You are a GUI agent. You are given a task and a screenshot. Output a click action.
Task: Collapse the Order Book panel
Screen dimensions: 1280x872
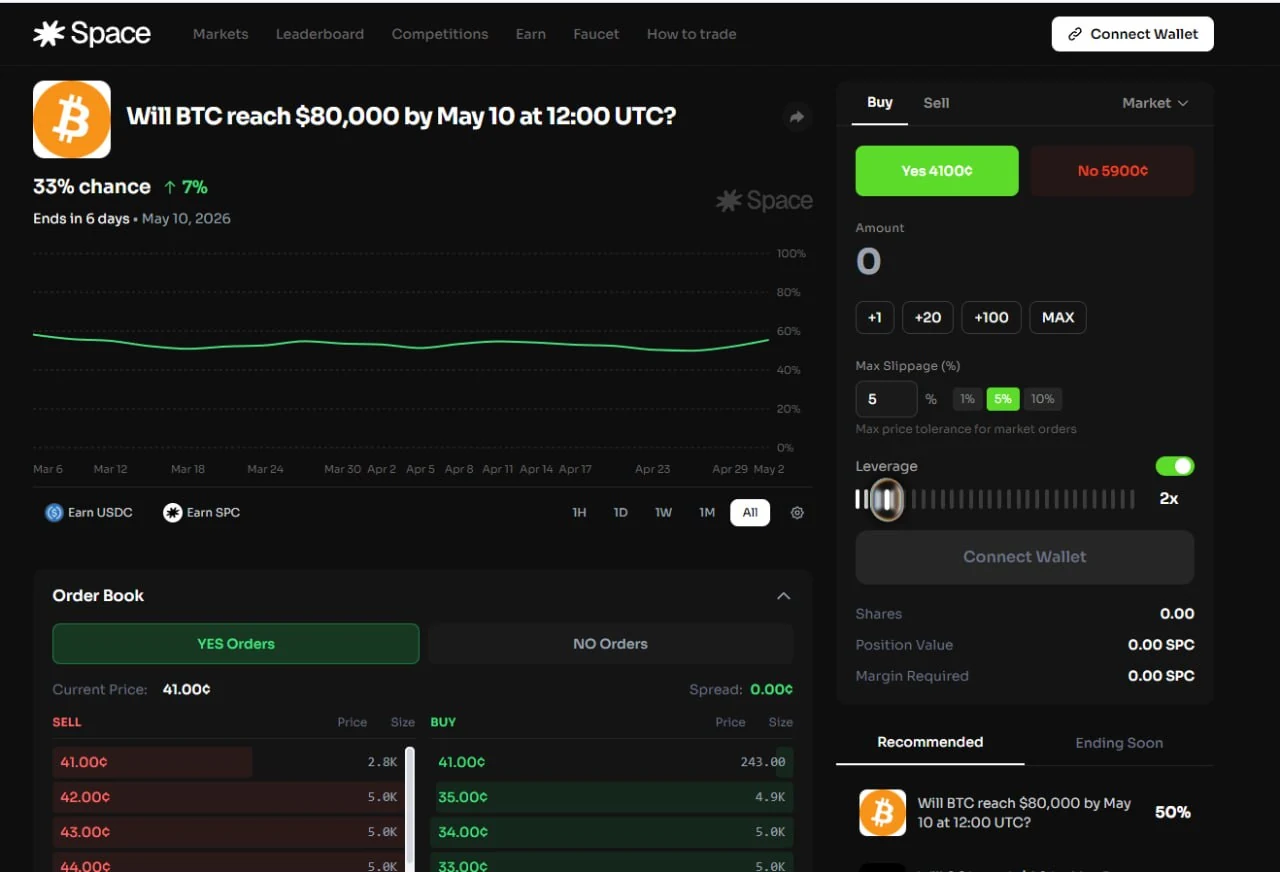click(783, 596)
